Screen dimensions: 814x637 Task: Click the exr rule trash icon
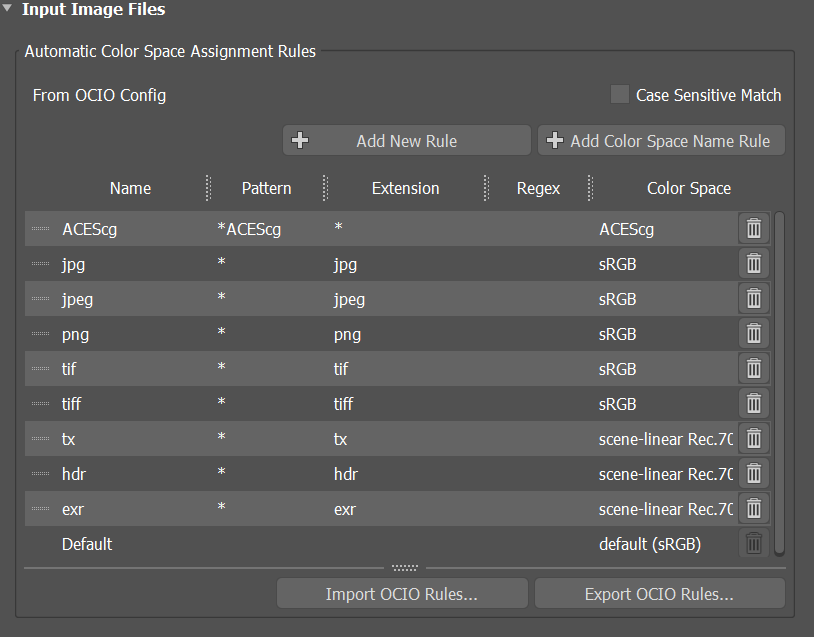coord(754,509)
